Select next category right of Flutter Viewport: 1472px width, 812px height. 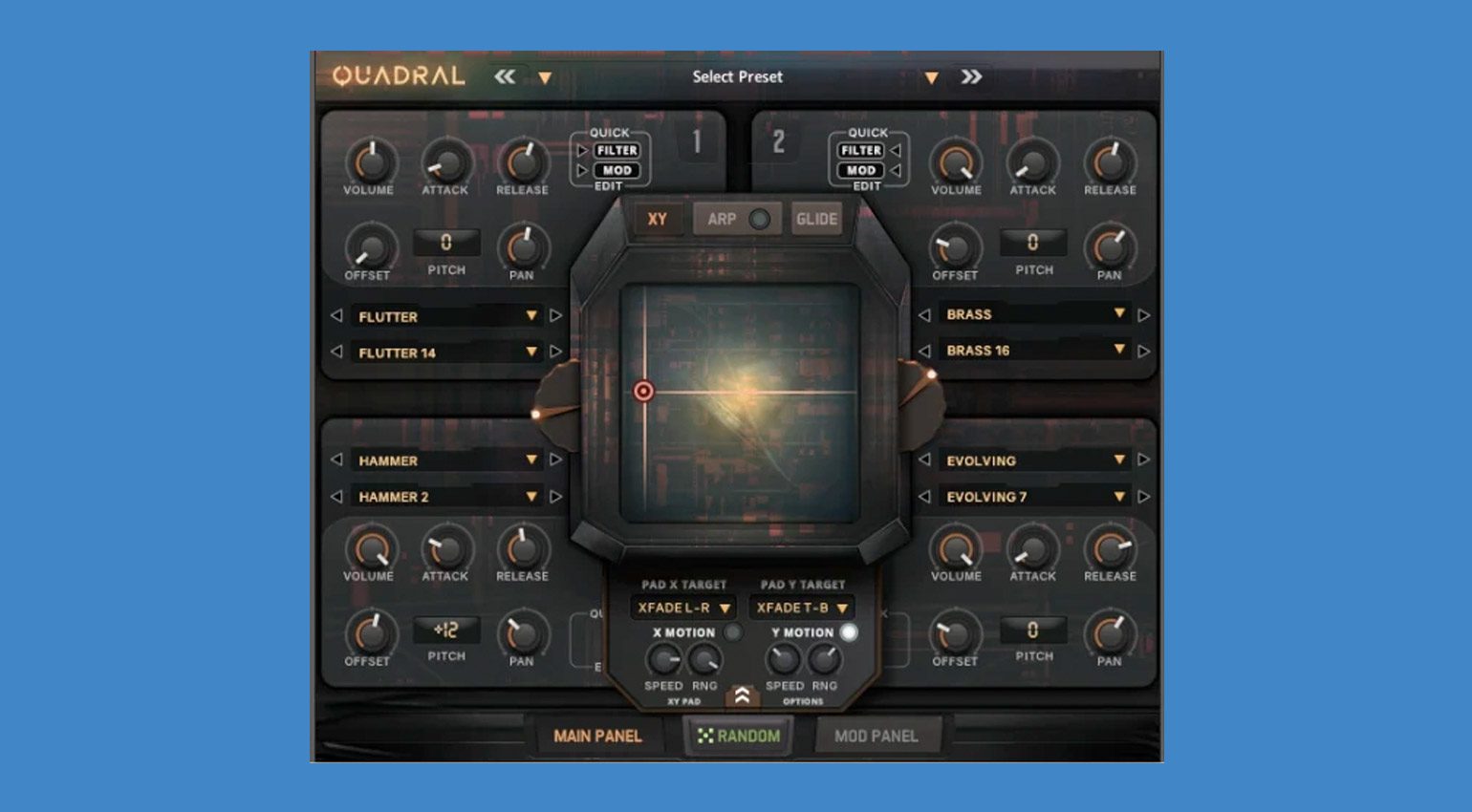pyautogui.click(x=556, y=315)
